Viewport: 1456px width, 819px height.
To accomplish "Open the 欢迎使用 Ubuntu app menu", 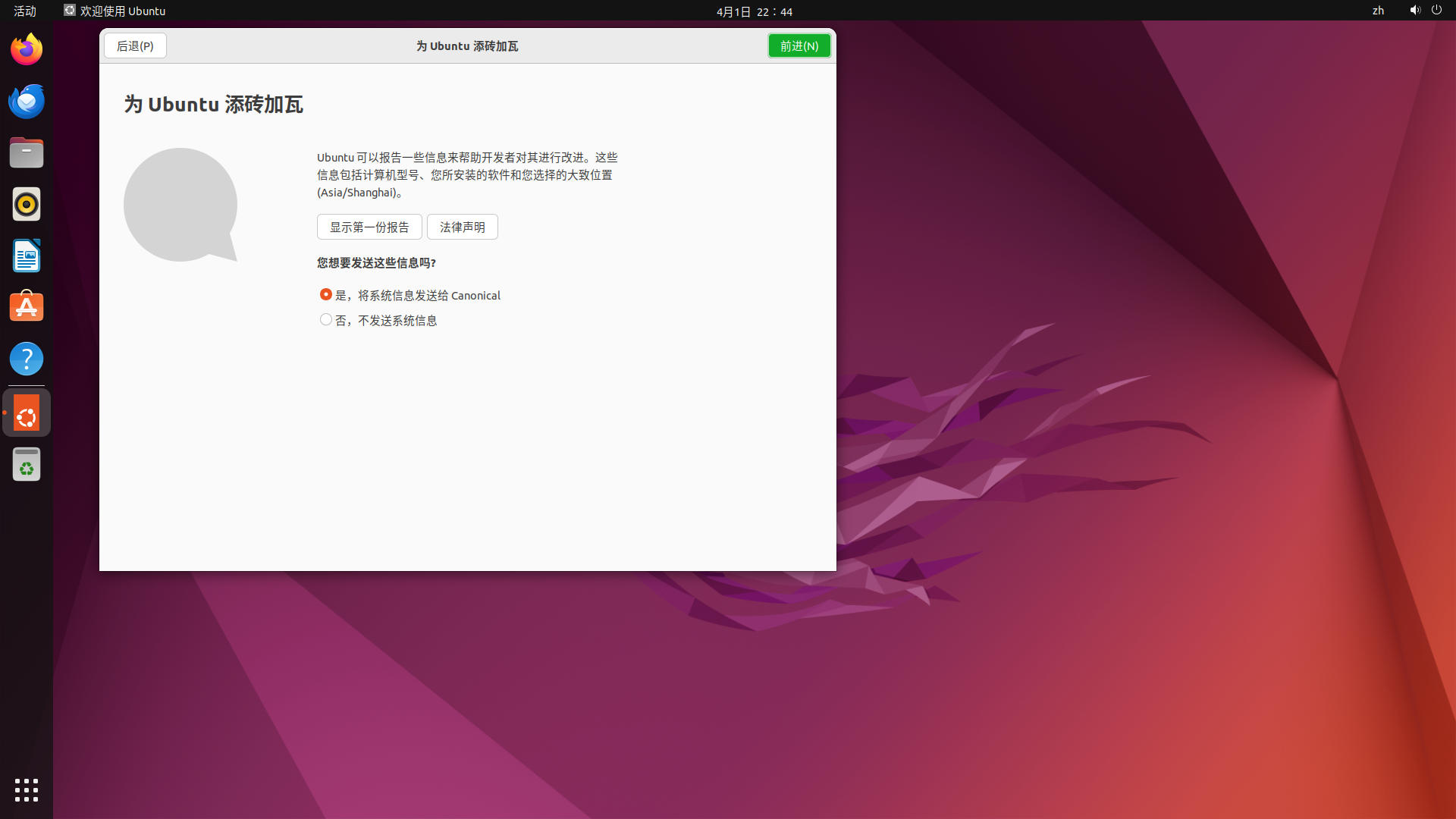I will [115, 11].
